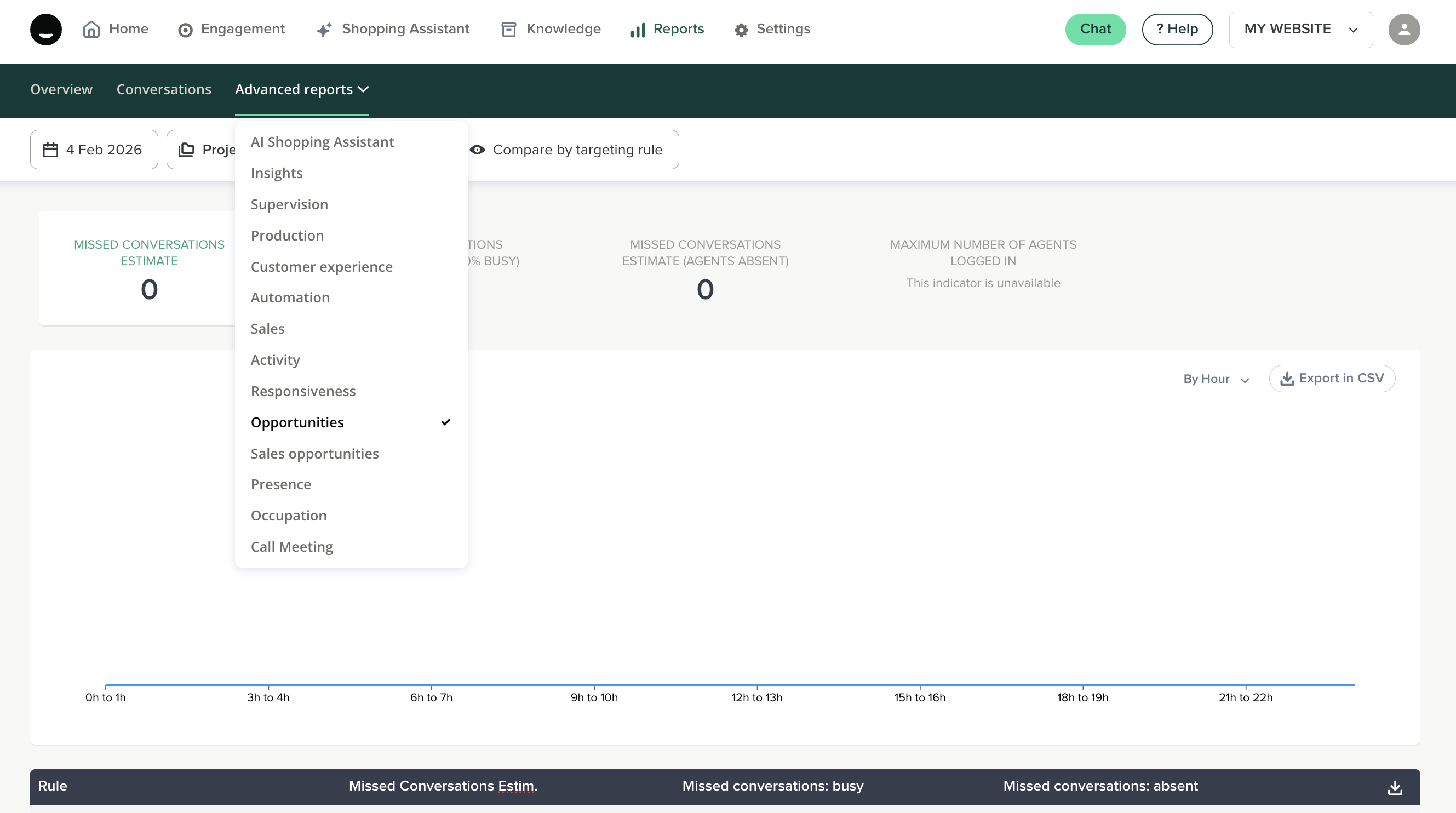Select the Missed Conversations Estimate card
This screenshot has width=1456, height=813.
click(x=148, y=268)
